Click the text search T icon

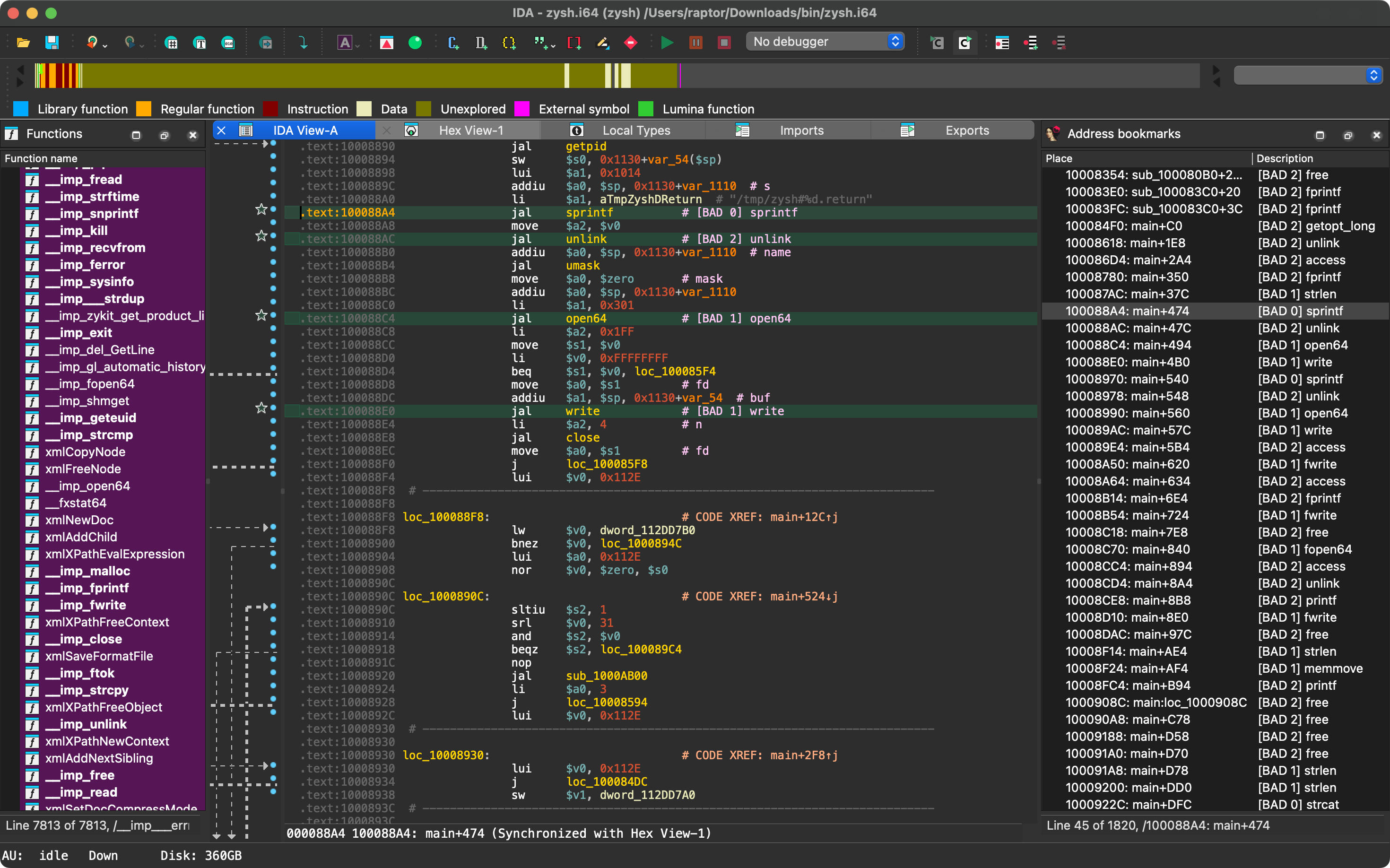[x=200, y=43]
